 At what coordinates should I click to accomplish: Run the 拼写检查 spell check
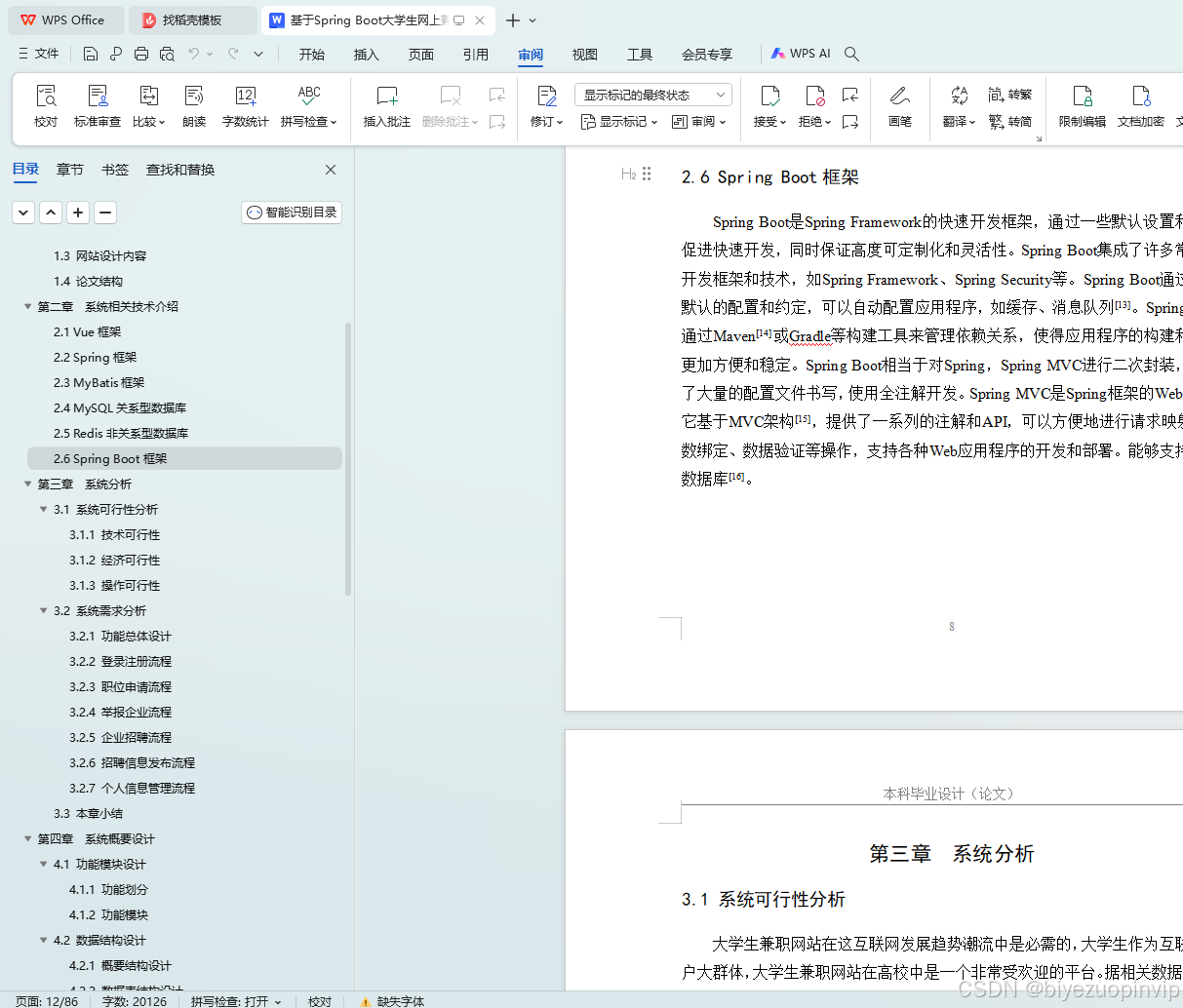309,97
